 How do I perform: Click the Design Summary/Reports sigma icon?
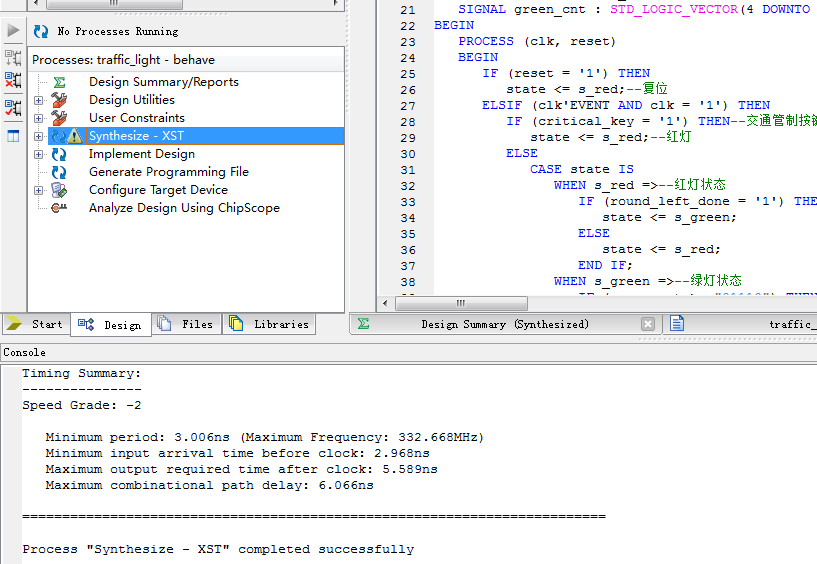pyautogui.click(x=59, y=82)
